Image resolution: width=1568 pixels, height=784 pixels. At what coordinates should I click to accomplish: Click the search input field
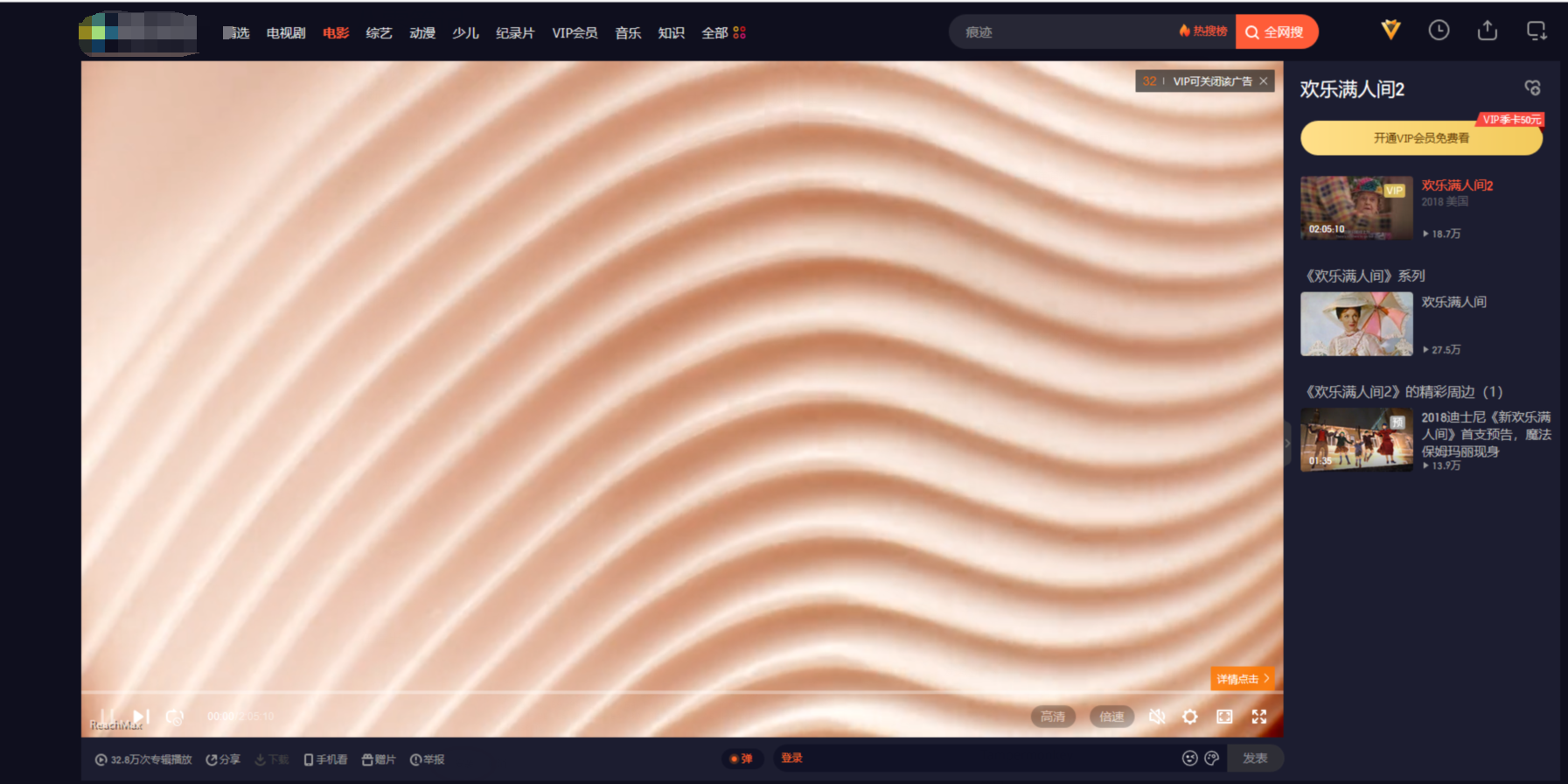[x=1063, y=32]
